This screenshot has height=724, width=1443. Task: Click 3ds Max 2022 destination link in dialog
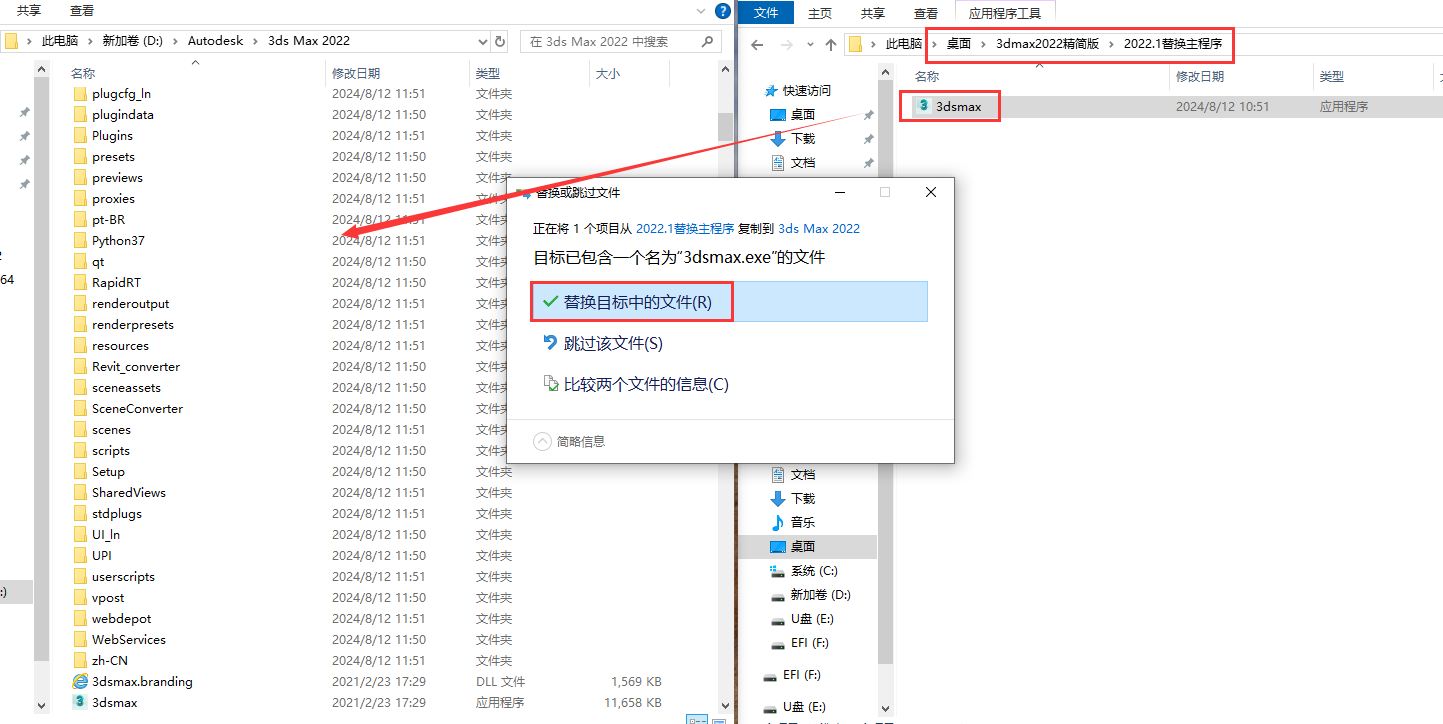[x=819, y=228]
